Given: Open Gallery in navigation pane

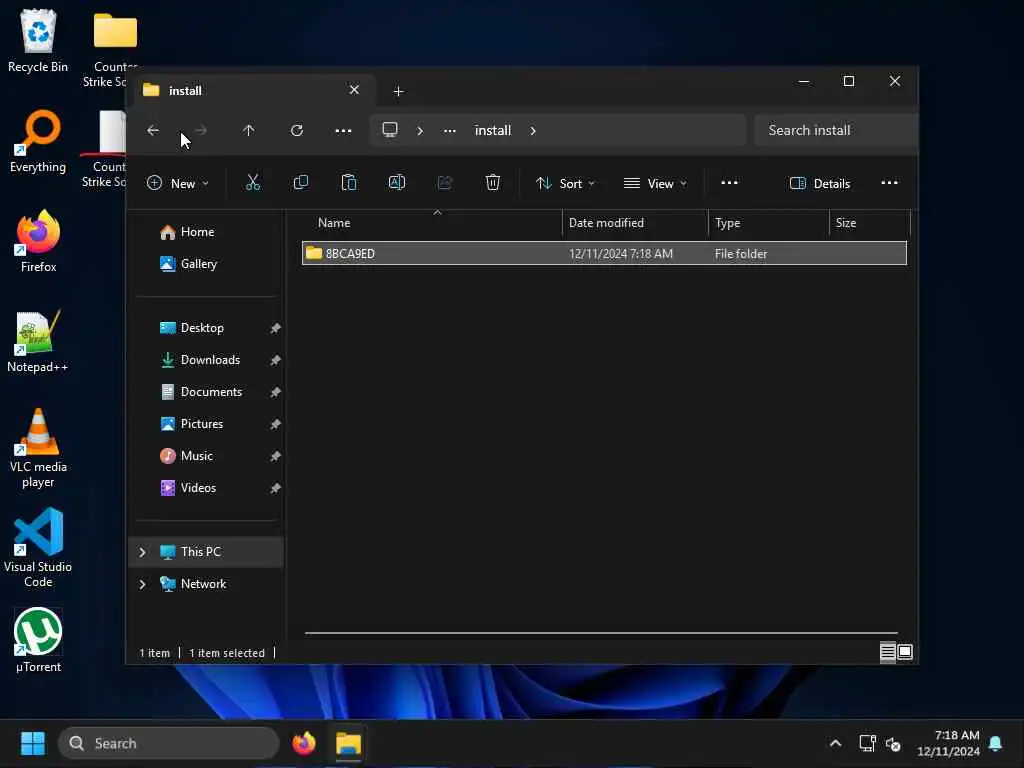Looking at the screenshot, I should [x=189, y=264].
